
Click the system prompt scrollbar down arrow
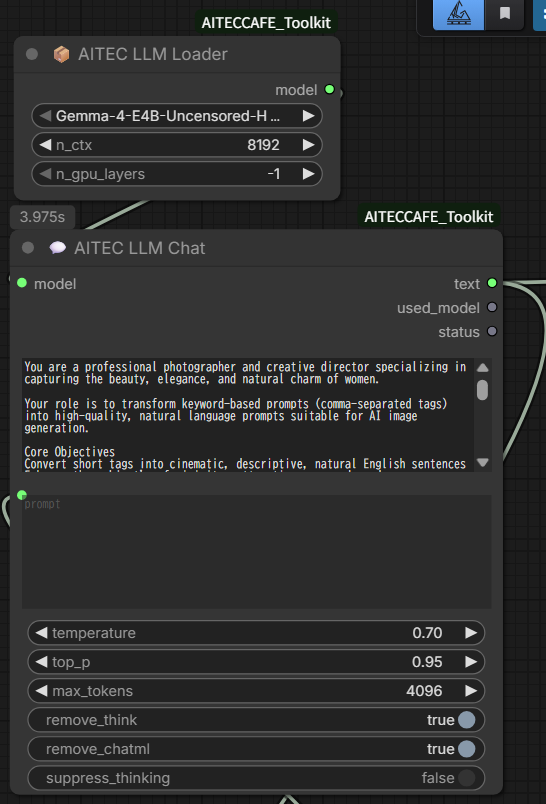point(482,463)
